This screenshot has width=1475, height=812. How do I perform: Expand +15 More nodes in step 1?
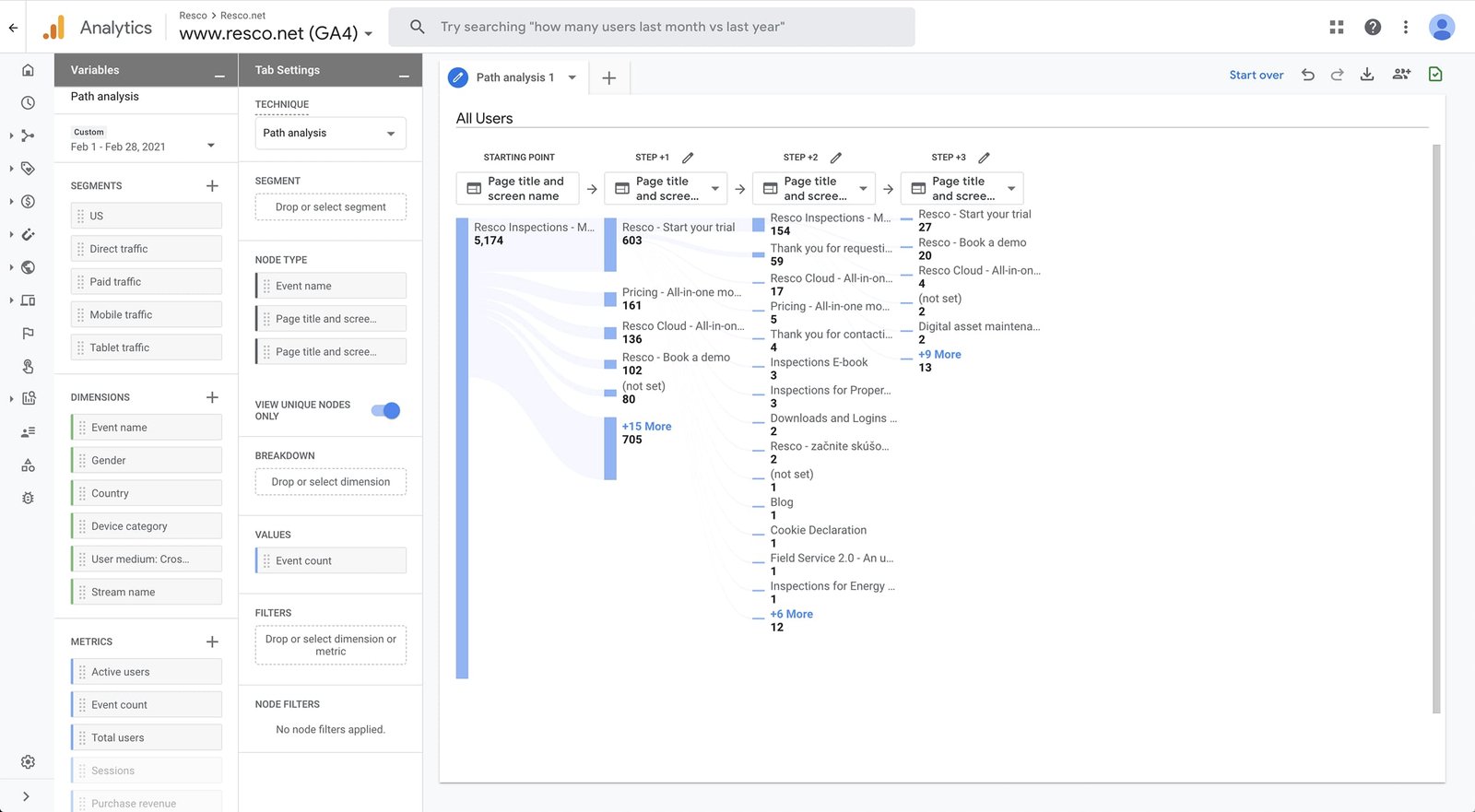(646, 427)
